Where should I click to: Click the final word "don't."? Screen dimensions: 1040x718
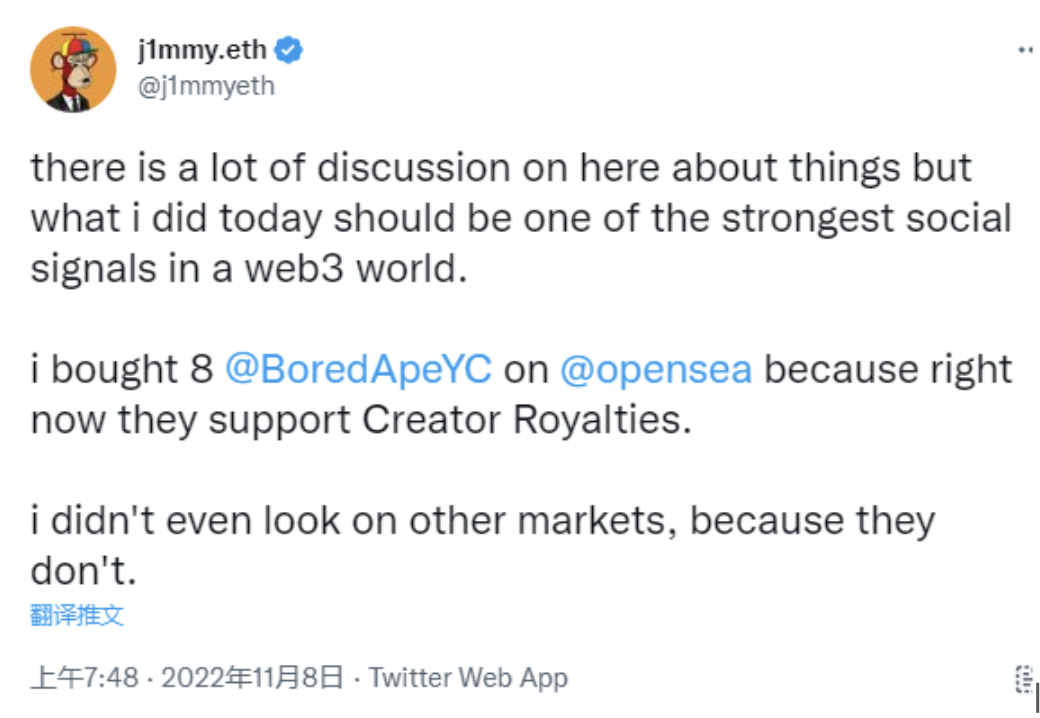[82, 571]
